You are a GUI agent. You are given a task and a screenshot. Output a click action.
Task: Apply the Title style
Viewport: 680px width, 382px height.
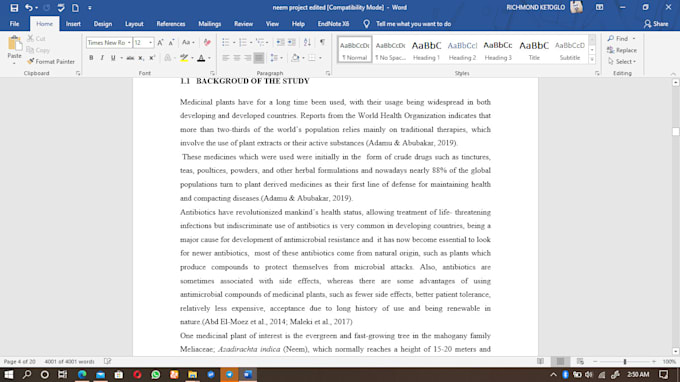[x=534, y=50]
